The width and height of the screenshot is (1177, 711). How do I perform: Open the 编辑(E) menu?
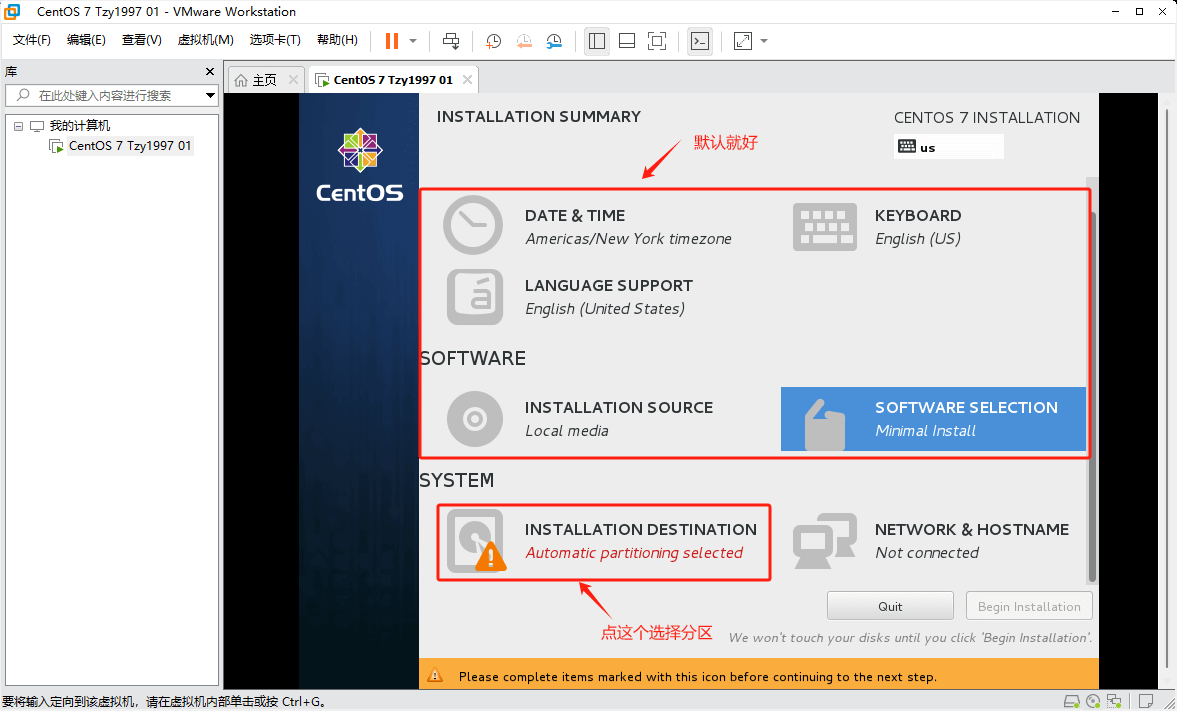[x=86, y=40]
